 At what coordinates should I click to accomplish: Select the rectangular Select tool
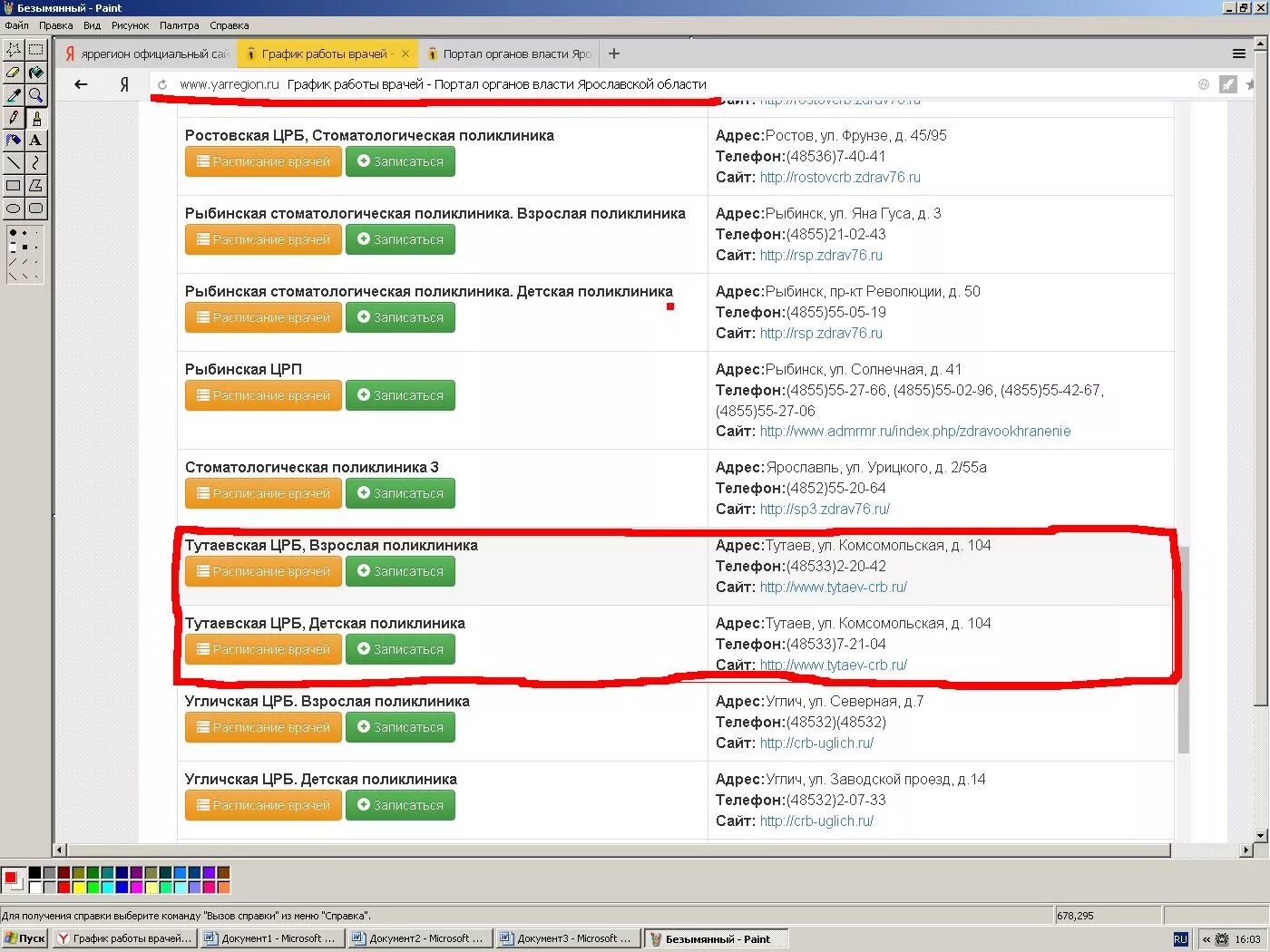tap(35, 49)
